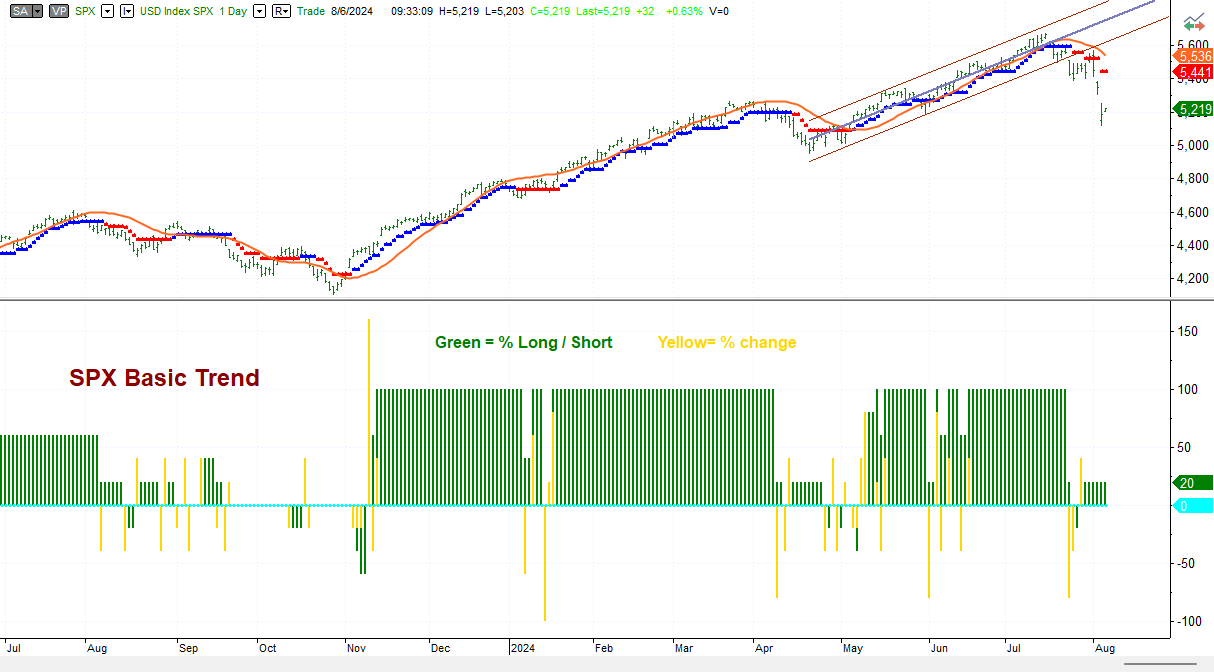Viewport: 1214px width, 672px height.
Task: Click the SPX Basic Trend title
Action: 164,378
